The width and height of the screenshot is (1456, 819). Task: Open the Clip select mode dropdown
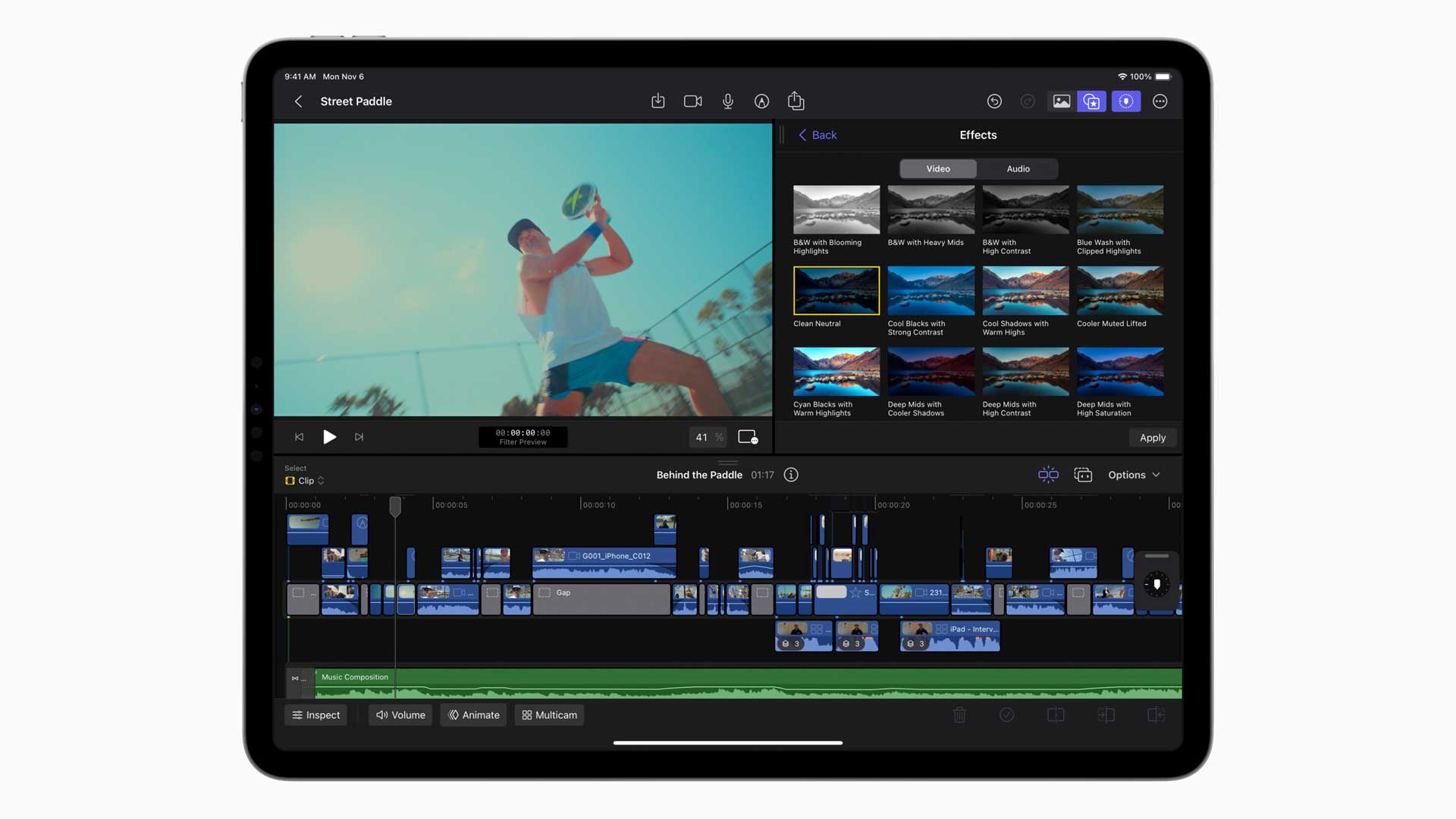(306, 481)
